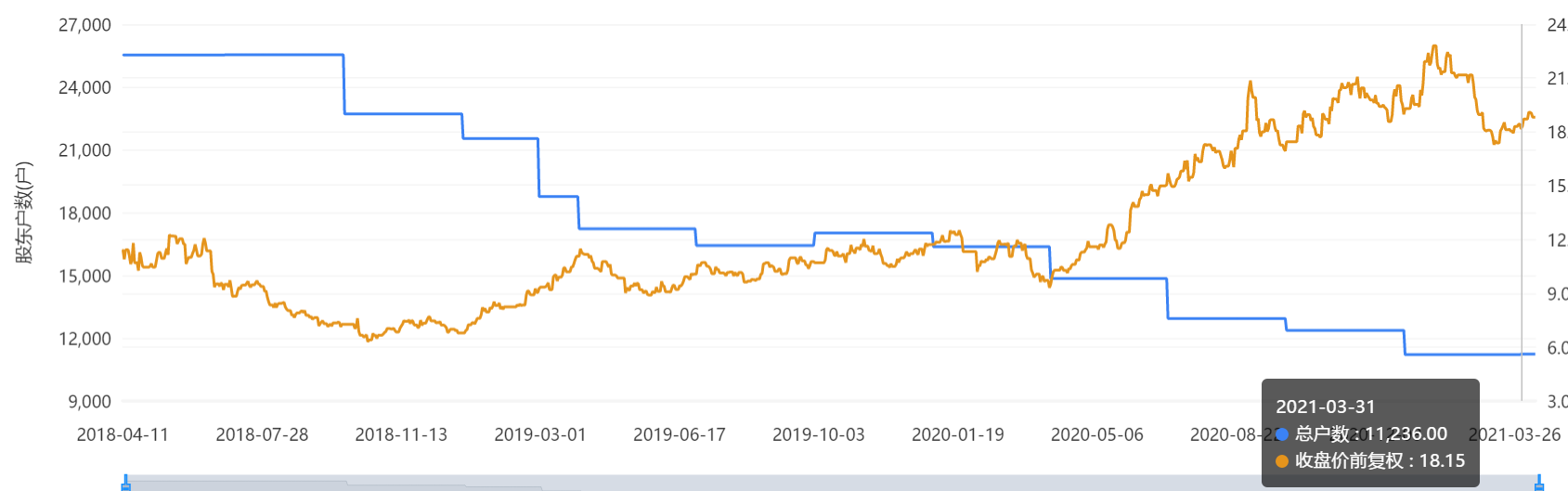Click the 15,000 y-axis label
1568x491 pixels.
pos(84,276)
